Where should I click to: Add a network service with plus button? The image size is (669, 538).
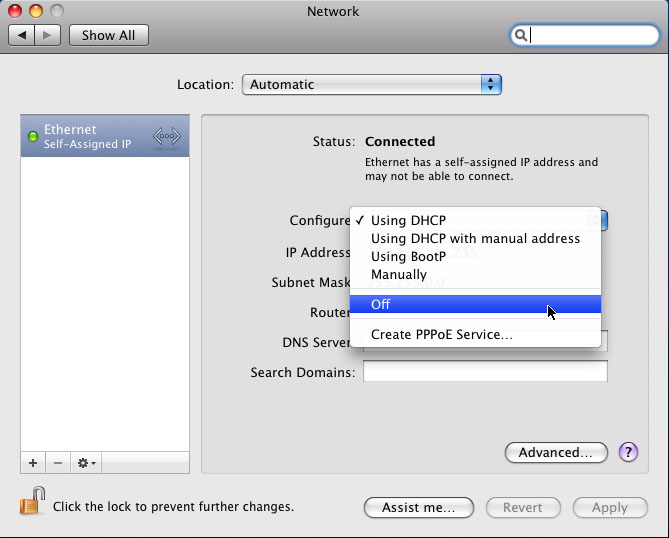pyautogui.click(x=33, y=463)
